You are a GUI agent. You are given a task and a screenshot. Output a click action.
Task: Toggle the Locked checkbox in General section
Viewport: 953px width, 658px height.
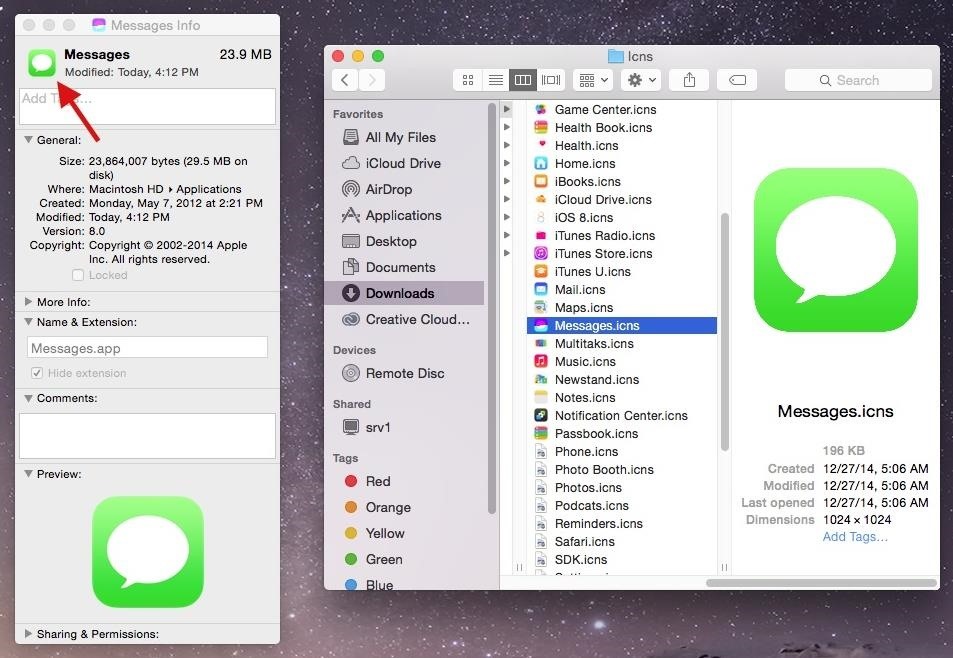click(77, 275)
